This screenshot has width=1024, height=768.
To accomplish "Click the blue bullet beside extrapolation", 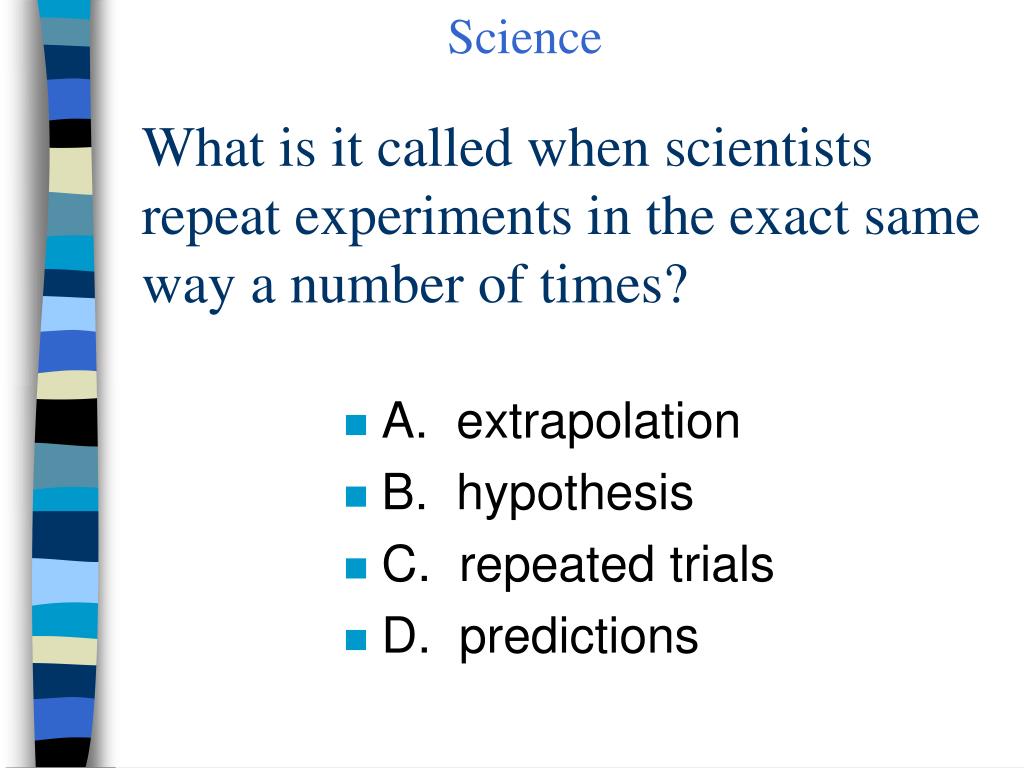I will pos(356,425).
